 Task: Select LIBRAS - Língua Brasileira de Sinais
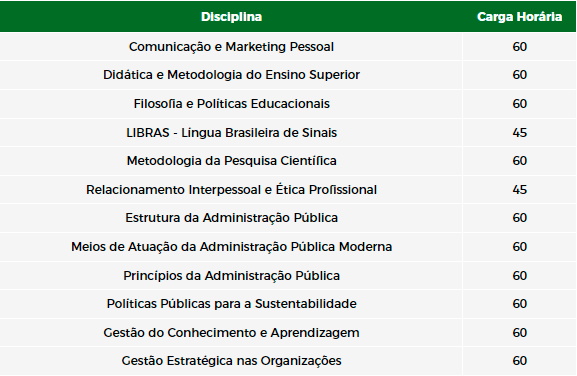pyautogui.click(x=231, y=132)
